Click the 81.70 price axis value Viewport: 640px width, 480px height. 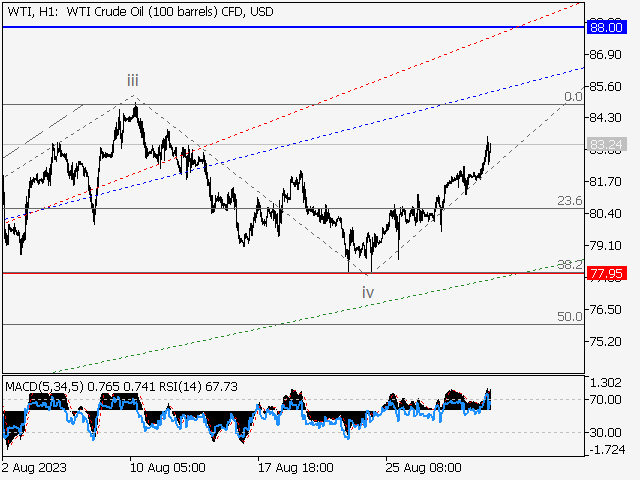coord(606,181)
